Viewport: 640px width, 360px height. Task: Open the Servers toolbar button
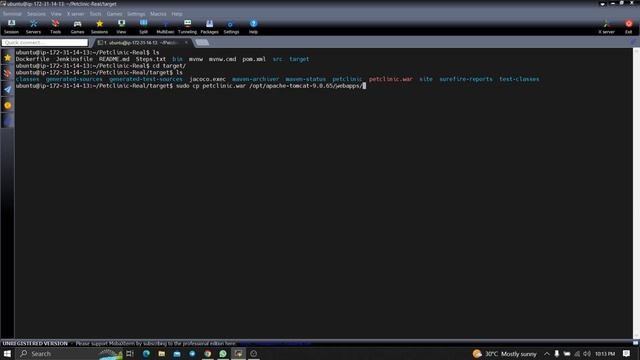click(33, 27)
